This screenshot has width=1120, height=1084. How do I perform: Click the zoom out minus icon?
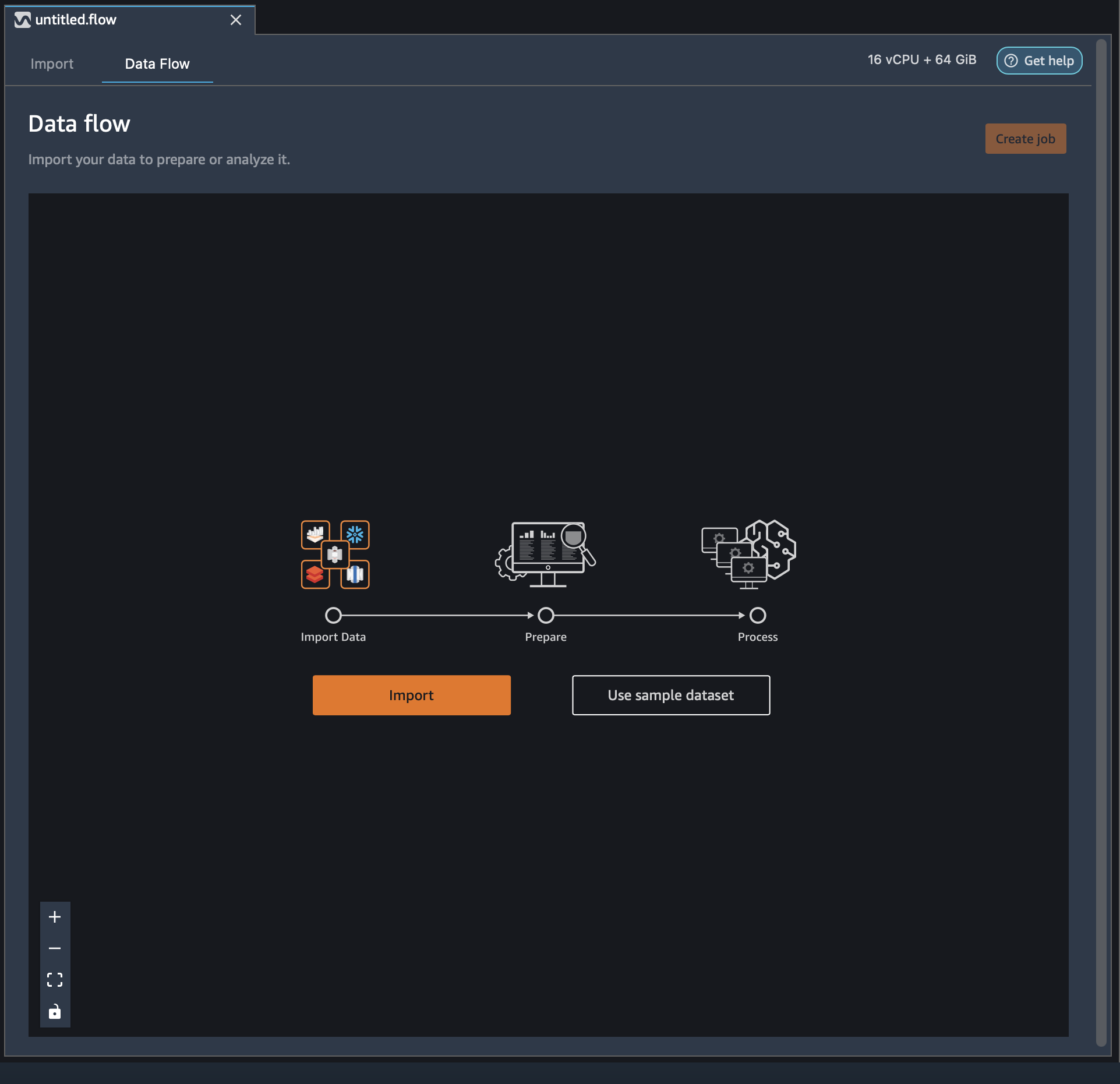point(55,948)
